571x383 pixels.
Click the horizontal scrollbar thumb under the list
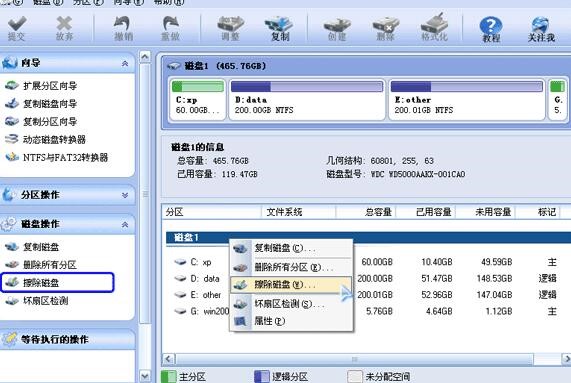355,359
